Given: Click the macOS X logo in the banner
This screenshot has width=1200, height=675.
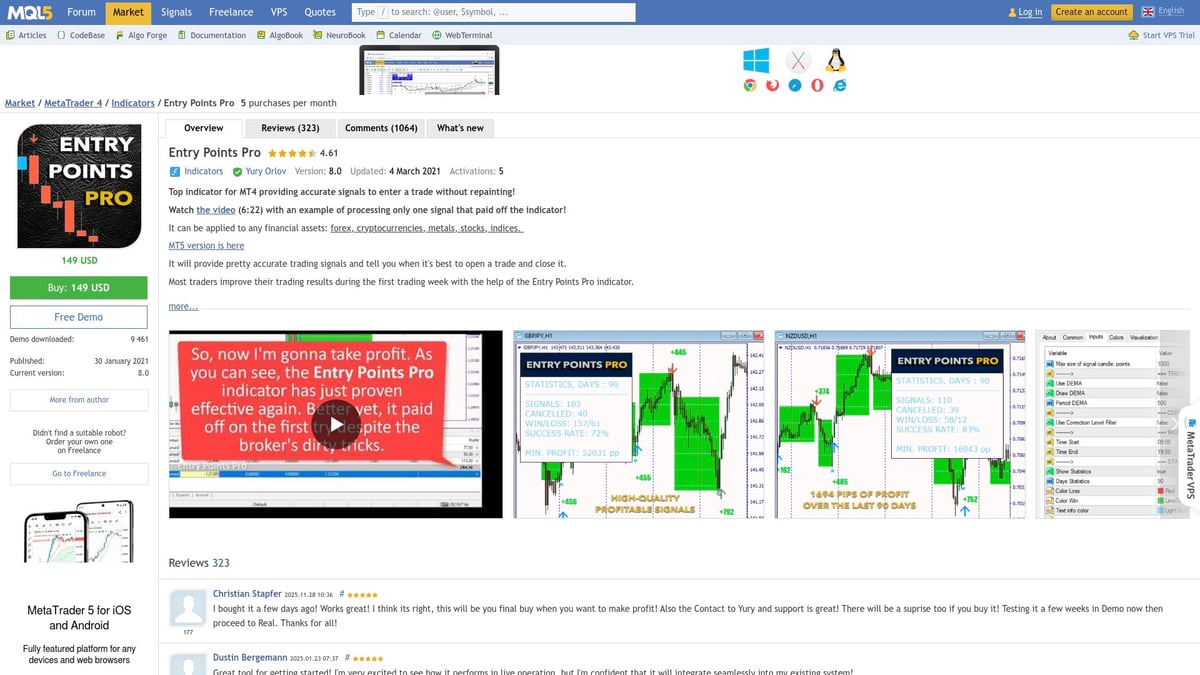Looking at the screenshot, I should pyautogui.click(x=797, y=61).
